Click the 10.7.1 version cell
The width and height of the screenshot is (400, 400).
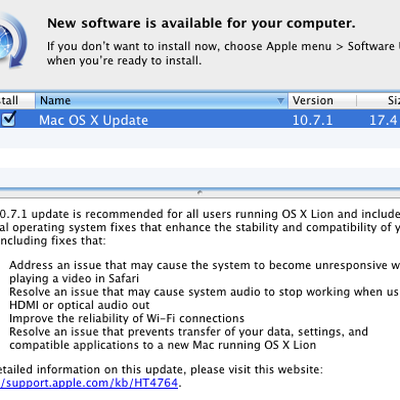[x=312, y=120]
